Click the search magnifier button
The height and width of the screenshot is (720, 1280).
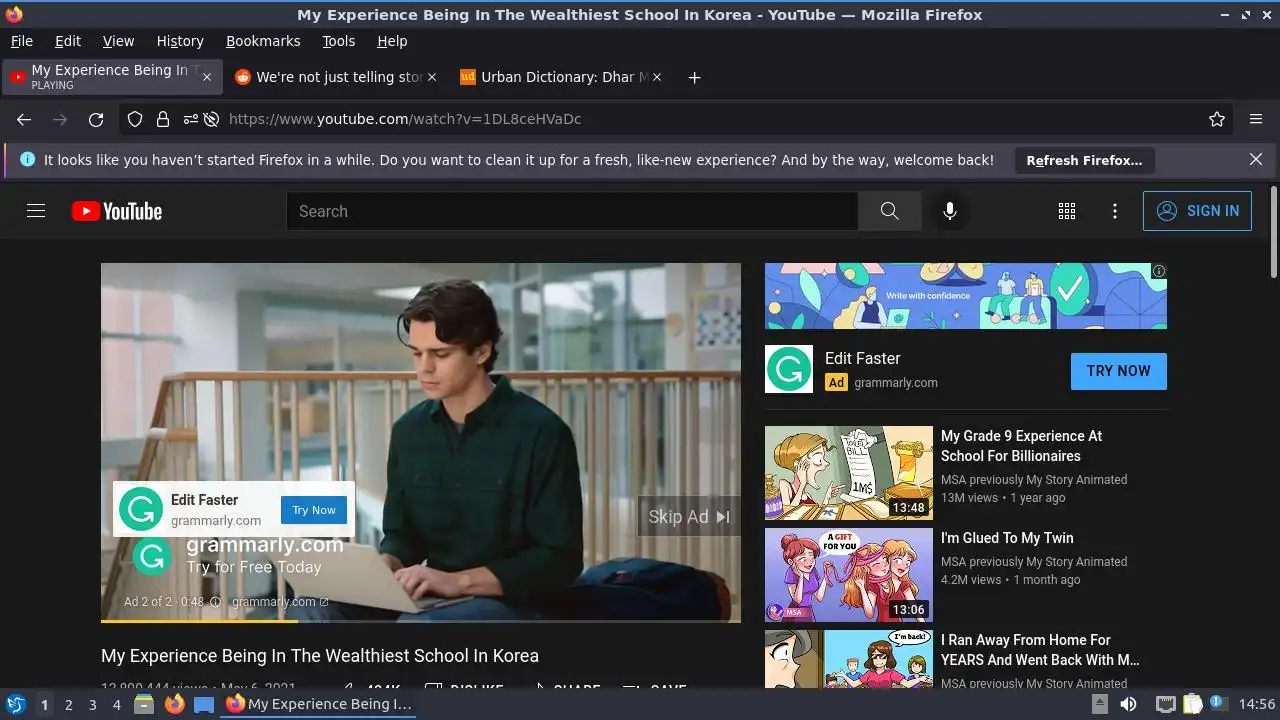pos(889,211)
